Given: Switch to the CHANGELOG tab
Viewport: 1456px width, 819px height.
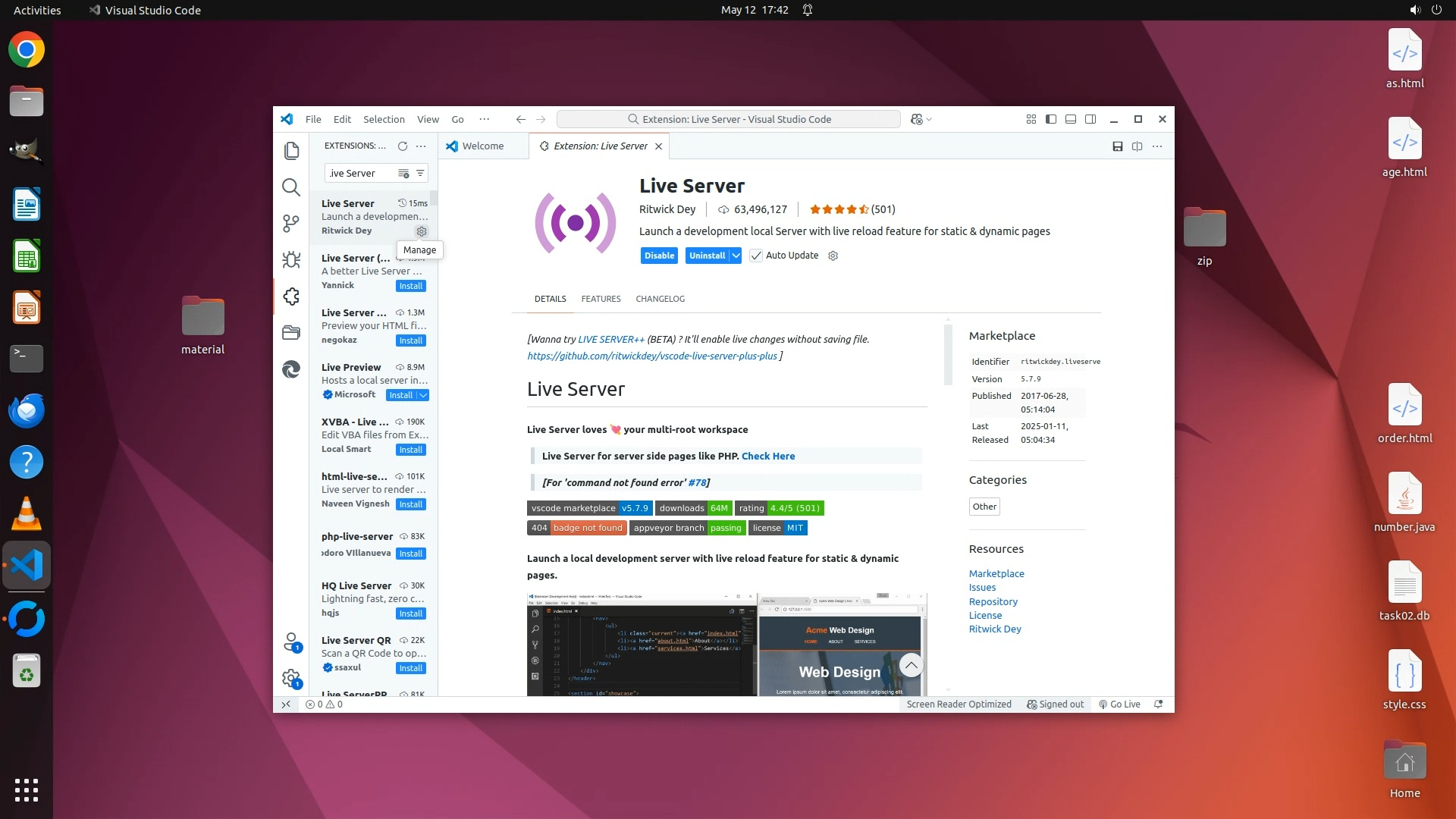Looking at the screenshot, I should pos(660,299).
